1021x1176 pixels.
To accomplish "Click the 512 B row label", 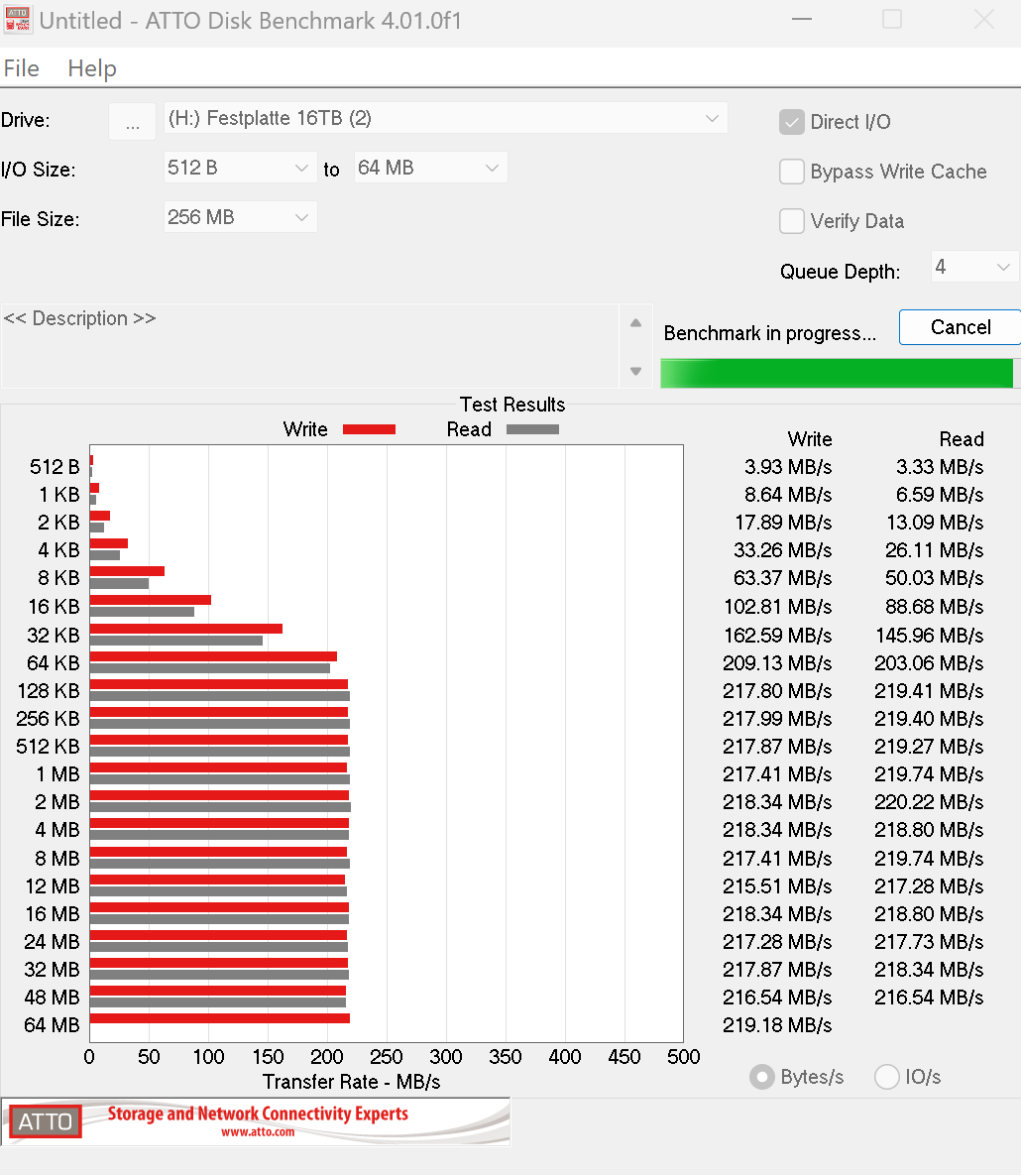I will 54,466.
